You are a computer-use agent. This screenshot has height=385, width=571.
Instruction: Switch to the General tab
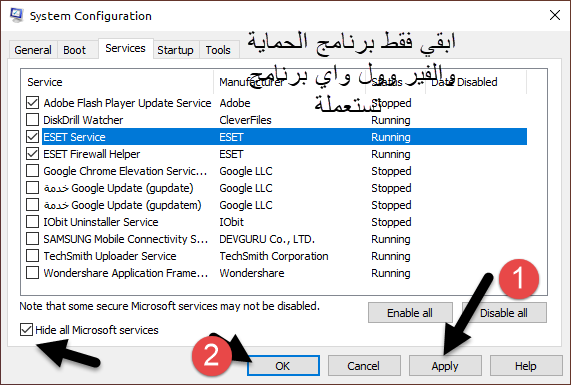pyautogui.click(x=33, y=50)
